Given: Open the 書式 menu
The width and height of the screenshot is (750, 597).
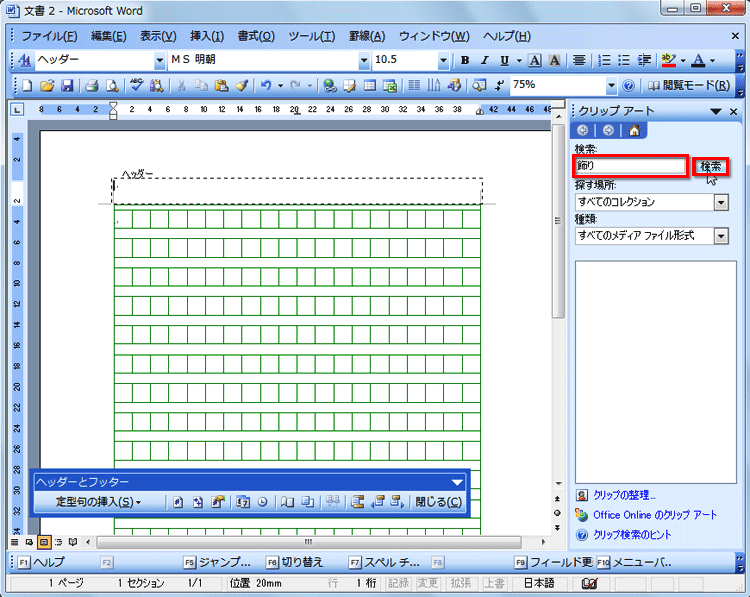Looking at the screenshot, I should [x=256, y=36].
